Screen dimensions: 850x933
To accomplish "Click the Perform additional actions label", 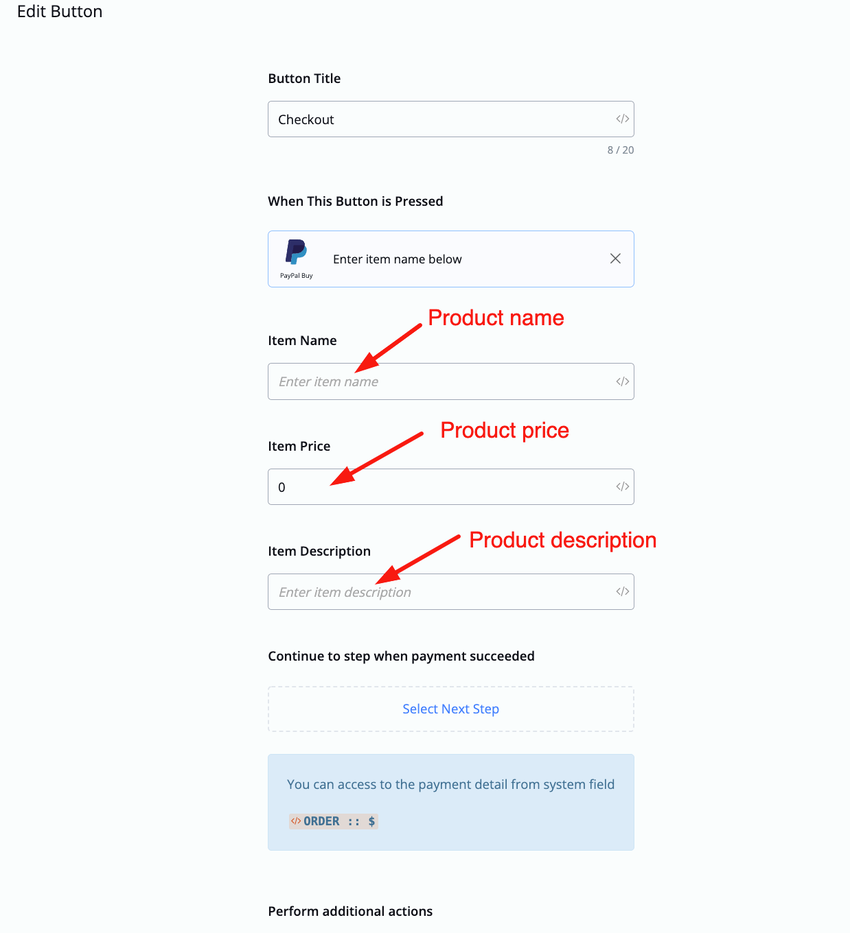I will [350, 911].
